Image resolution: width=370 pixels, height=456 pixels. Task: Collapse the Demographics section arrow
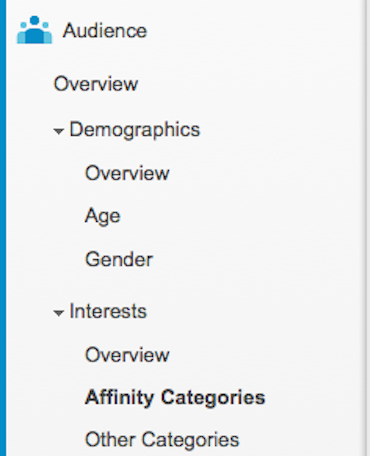point(59,131)
